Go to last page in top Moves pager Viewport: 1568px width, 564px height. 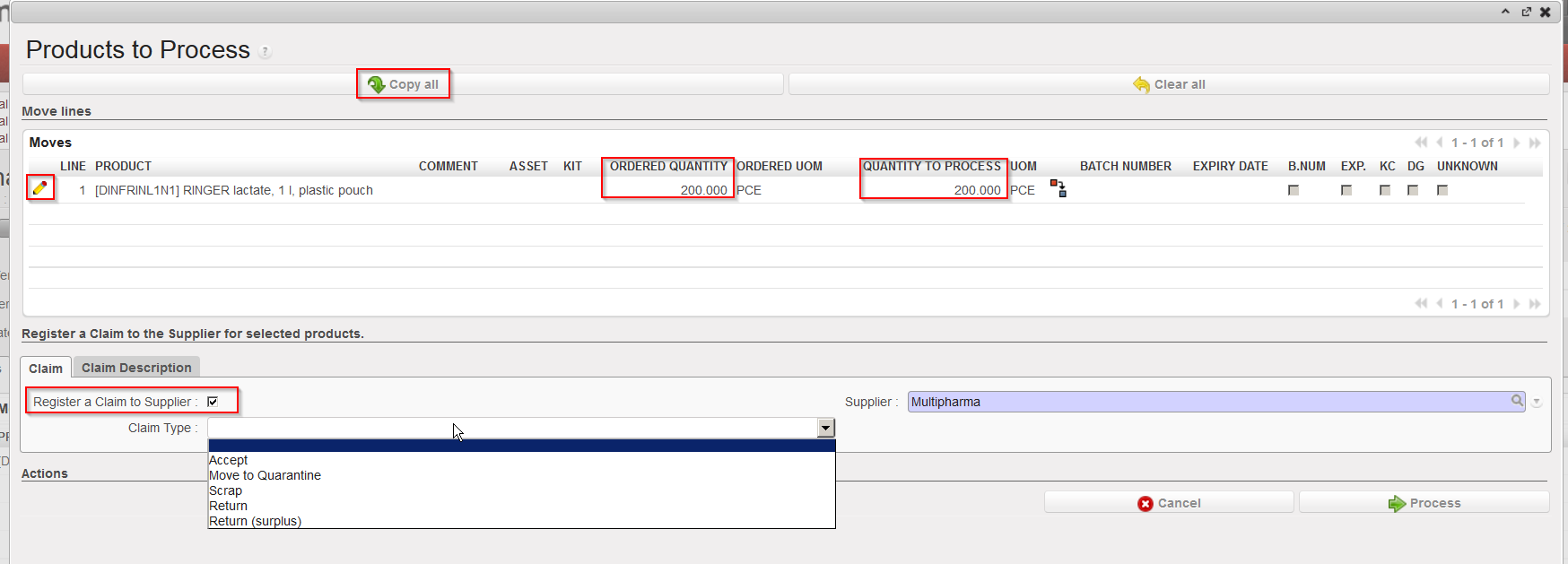1535,143
